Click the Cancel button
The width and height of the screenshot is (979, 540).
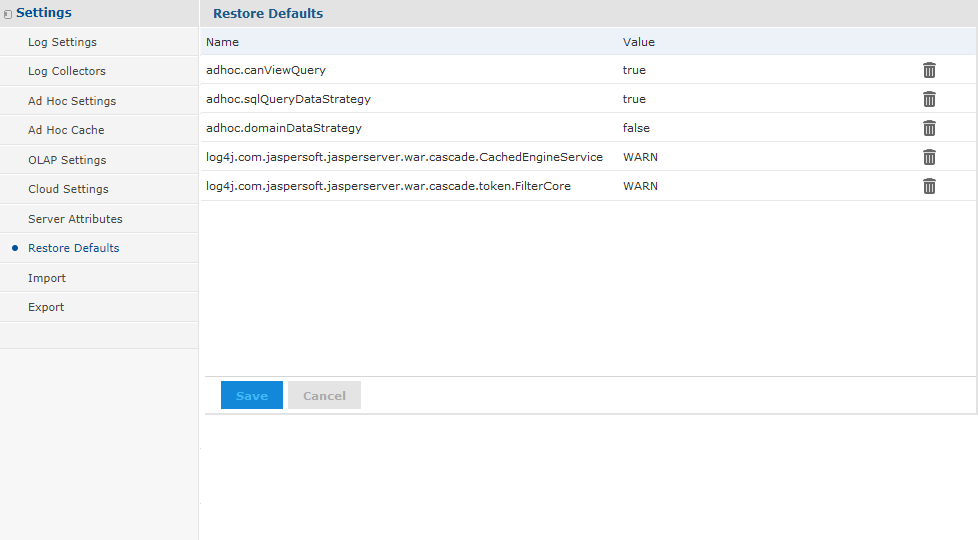pos(324,395)
